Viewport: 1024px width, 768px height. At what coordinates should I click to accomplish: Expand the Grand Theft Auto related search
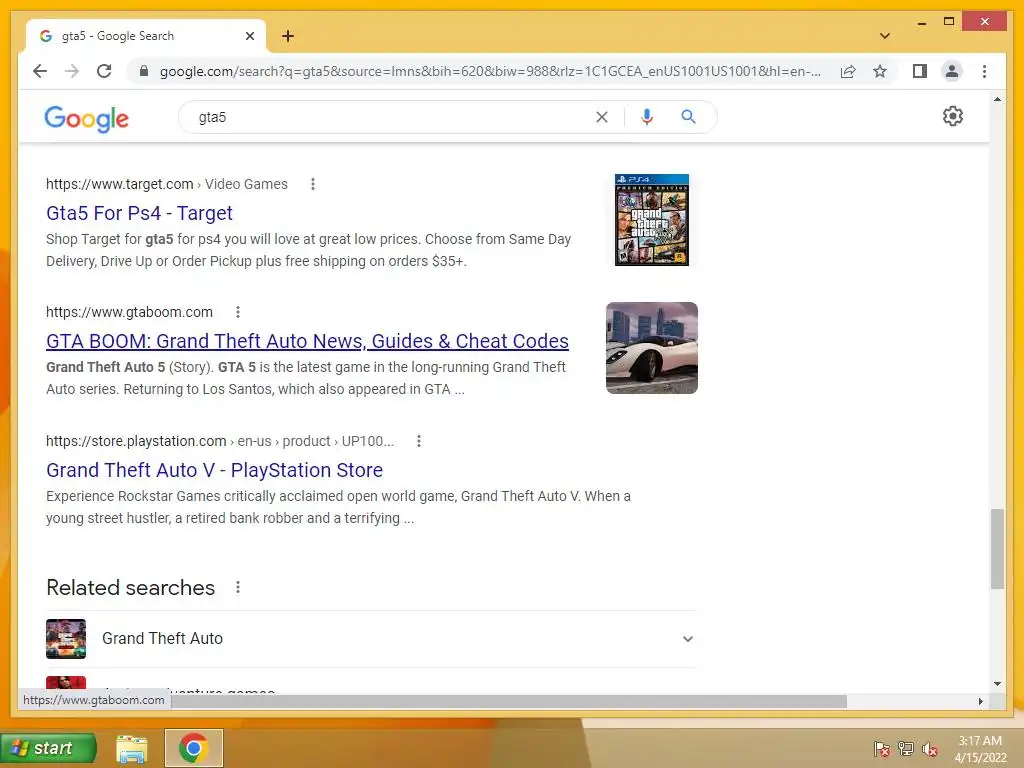click(688, 639)
